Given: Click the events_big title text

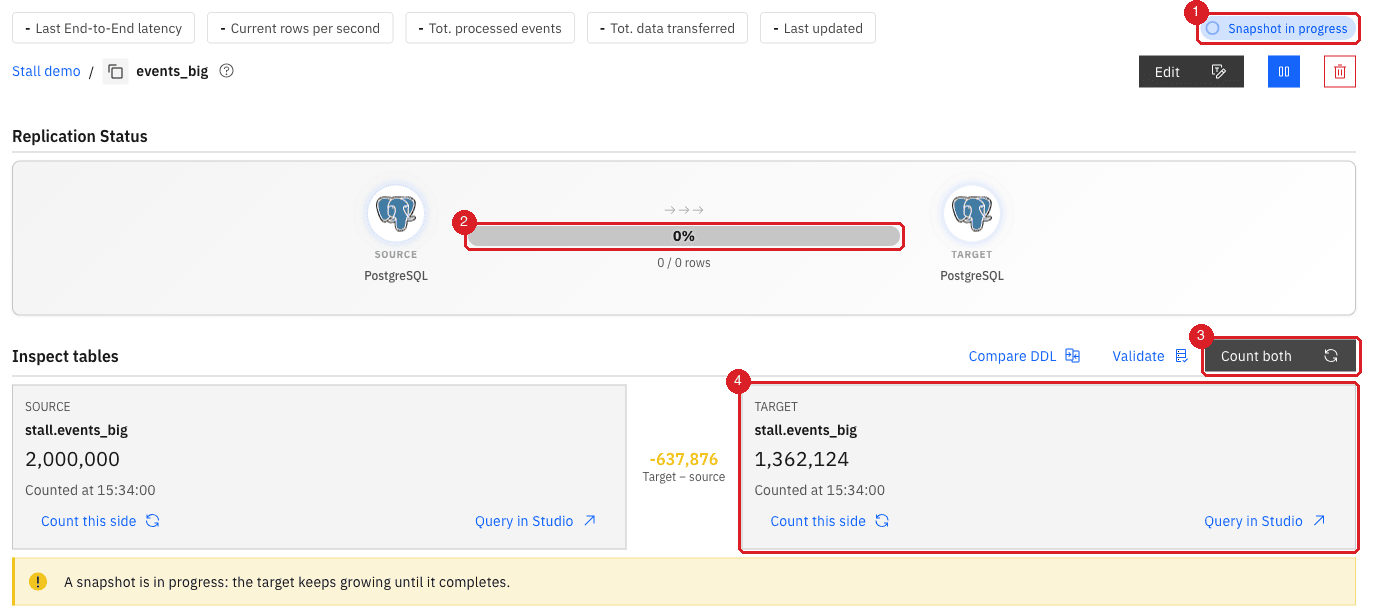Looking at the screenshot, I should (x=172, y=72).
